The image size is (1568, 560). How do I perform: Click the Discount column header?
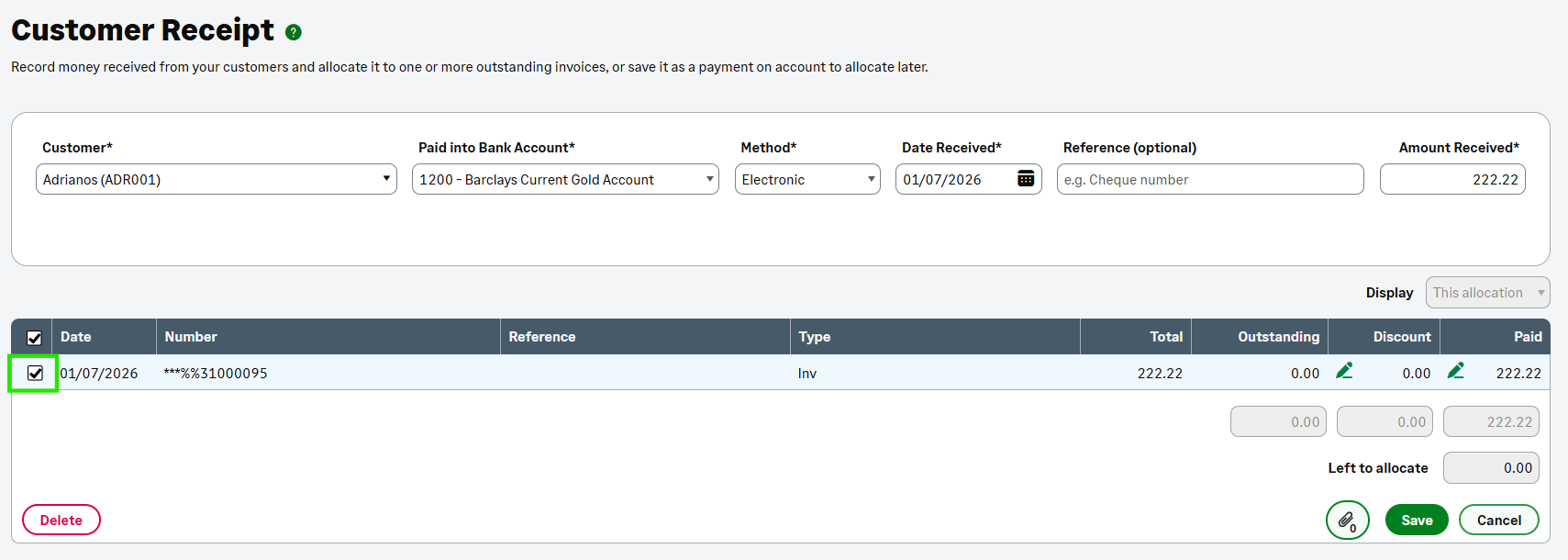(x=1384, y=337)
